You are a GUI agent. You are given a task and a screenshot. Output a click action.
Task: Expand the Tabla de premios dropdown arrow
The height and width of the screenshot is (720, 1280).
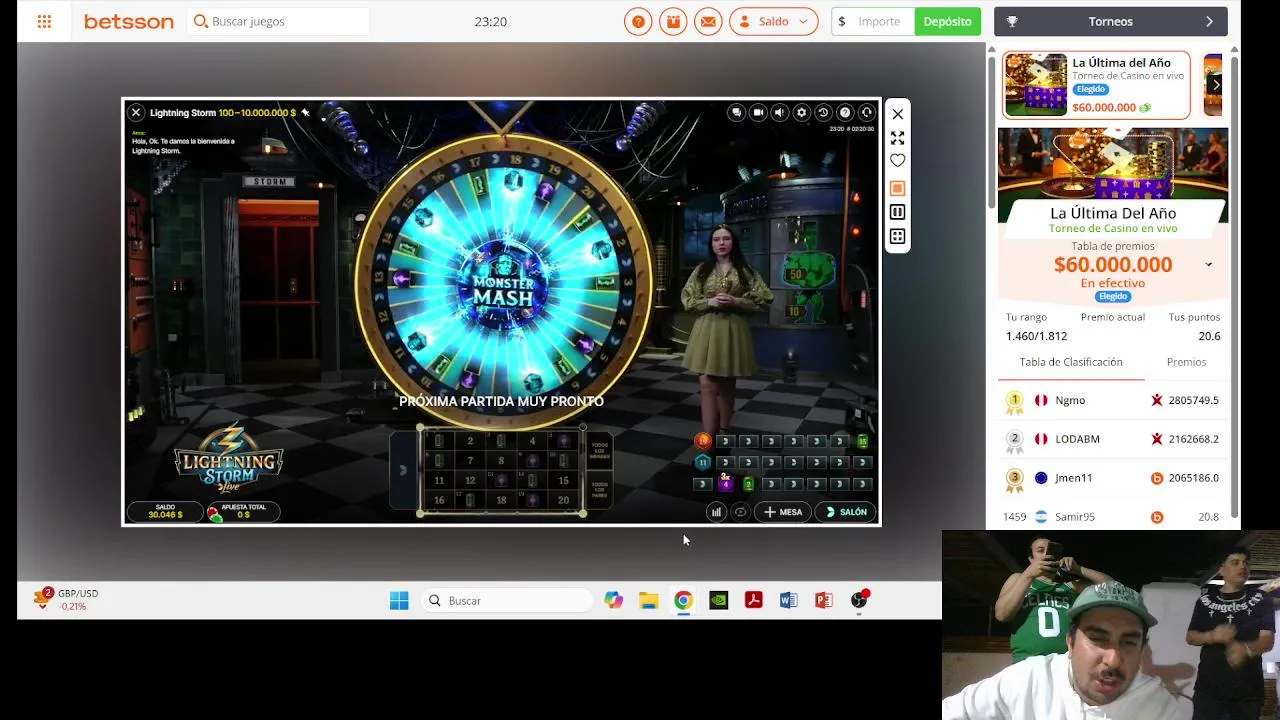click(x=1209, y=265)
